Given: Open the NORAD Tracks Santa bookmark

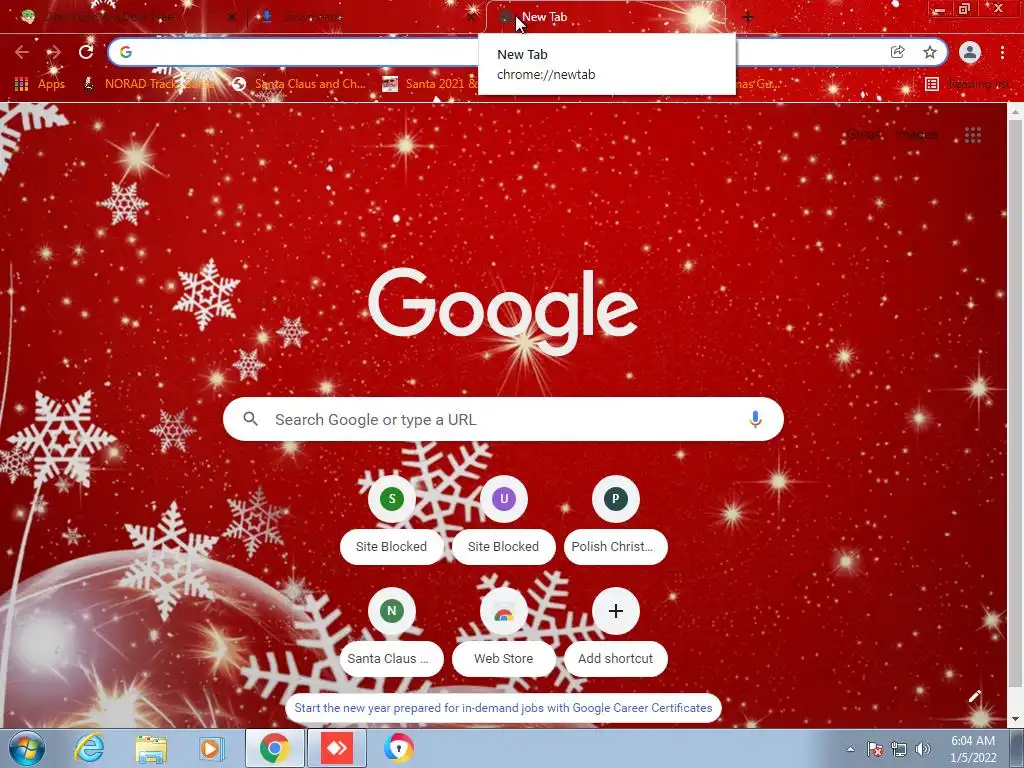Looking at the screenshot, I should (x=148, y=84).
